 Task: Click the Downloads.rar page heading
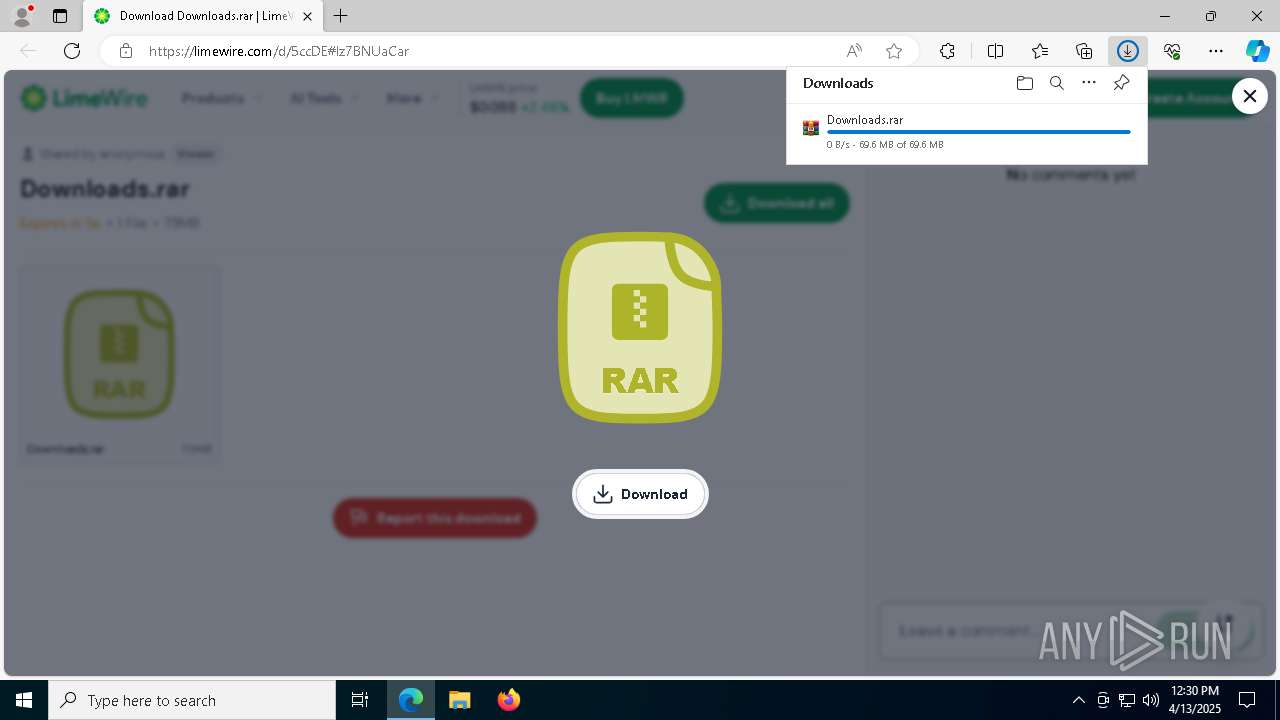pos(105,188)
